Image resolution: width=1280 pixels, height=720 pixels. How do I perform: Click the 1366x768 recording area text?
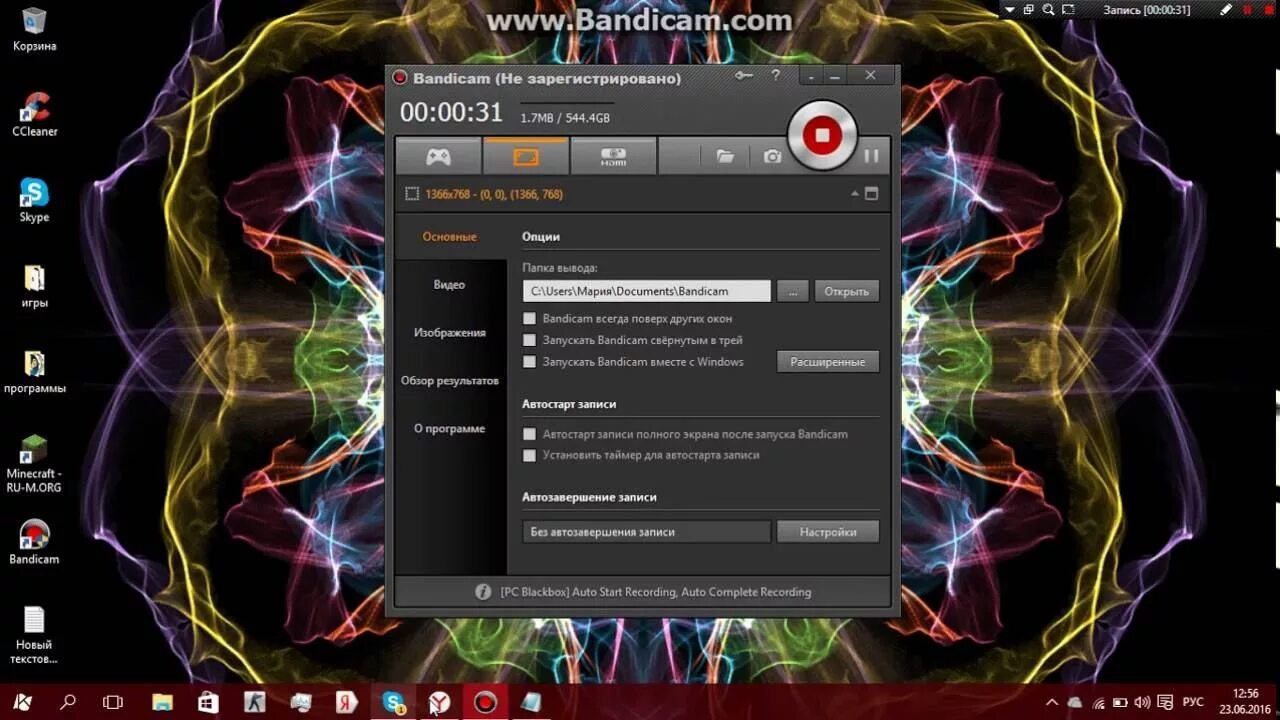tap(494, 194)
